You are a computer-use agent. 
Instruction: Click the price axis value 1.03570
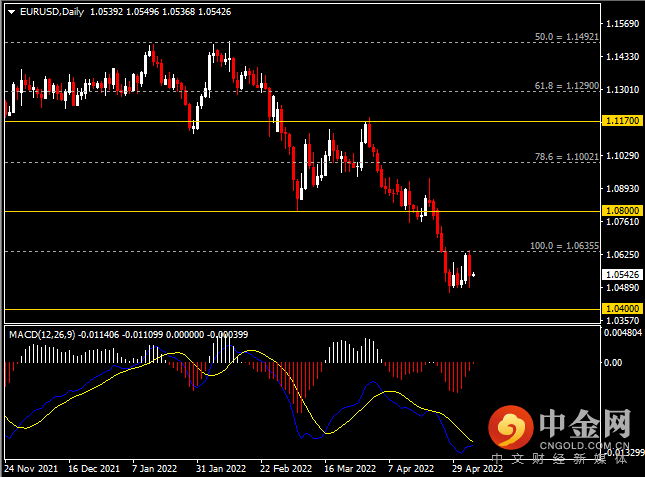click(x=622, y=320)
